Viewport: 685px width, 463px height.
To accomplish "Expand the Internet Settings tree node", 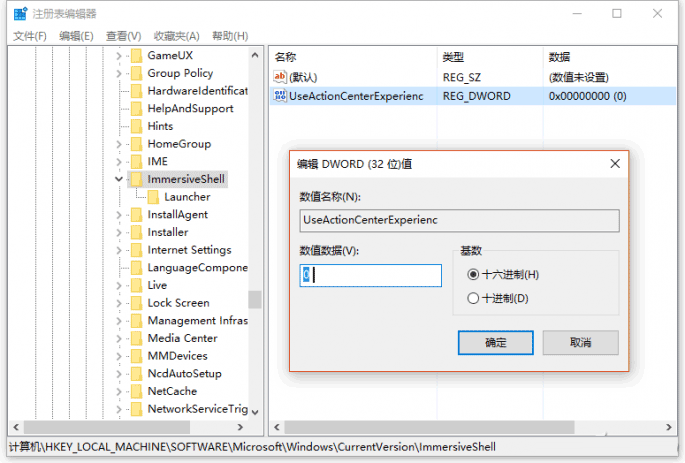I will point(119,250).
